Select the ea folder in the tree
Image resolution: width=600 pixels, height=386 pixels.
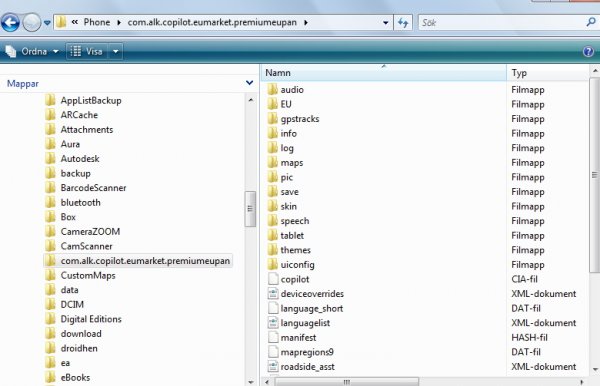pos(65,363)
